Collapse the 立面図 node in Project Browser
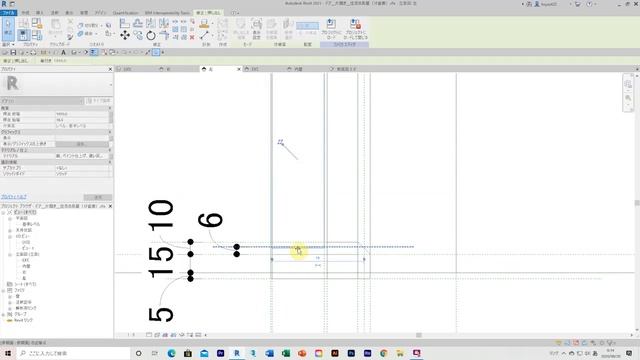The height and width of the screenshot is (360, 640). pos(10,254)
